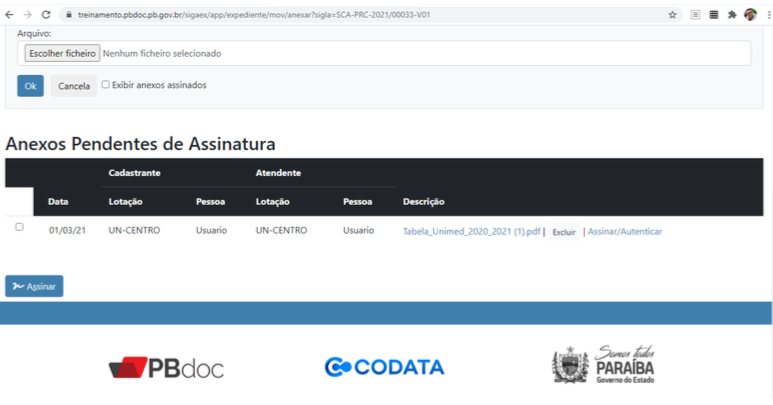773x405 pixels.
Task: Open the browser three-dot menu
Action: click(x=766, y=15)
